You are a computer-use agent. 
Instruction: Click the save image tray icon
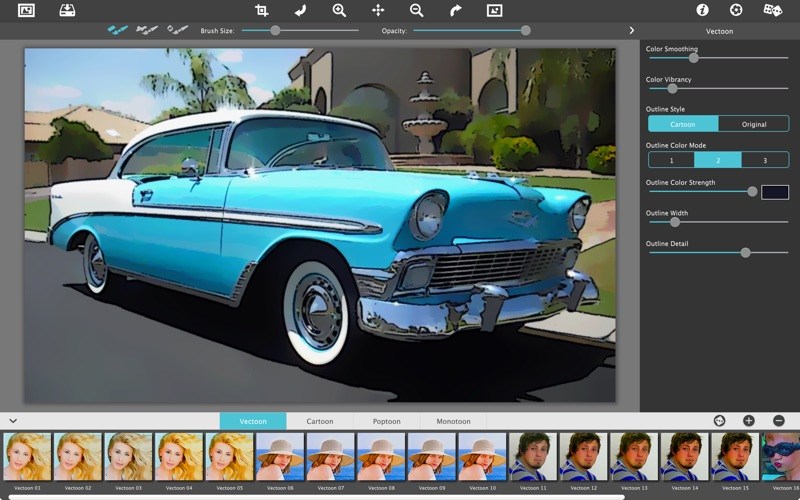pos(67,10)
